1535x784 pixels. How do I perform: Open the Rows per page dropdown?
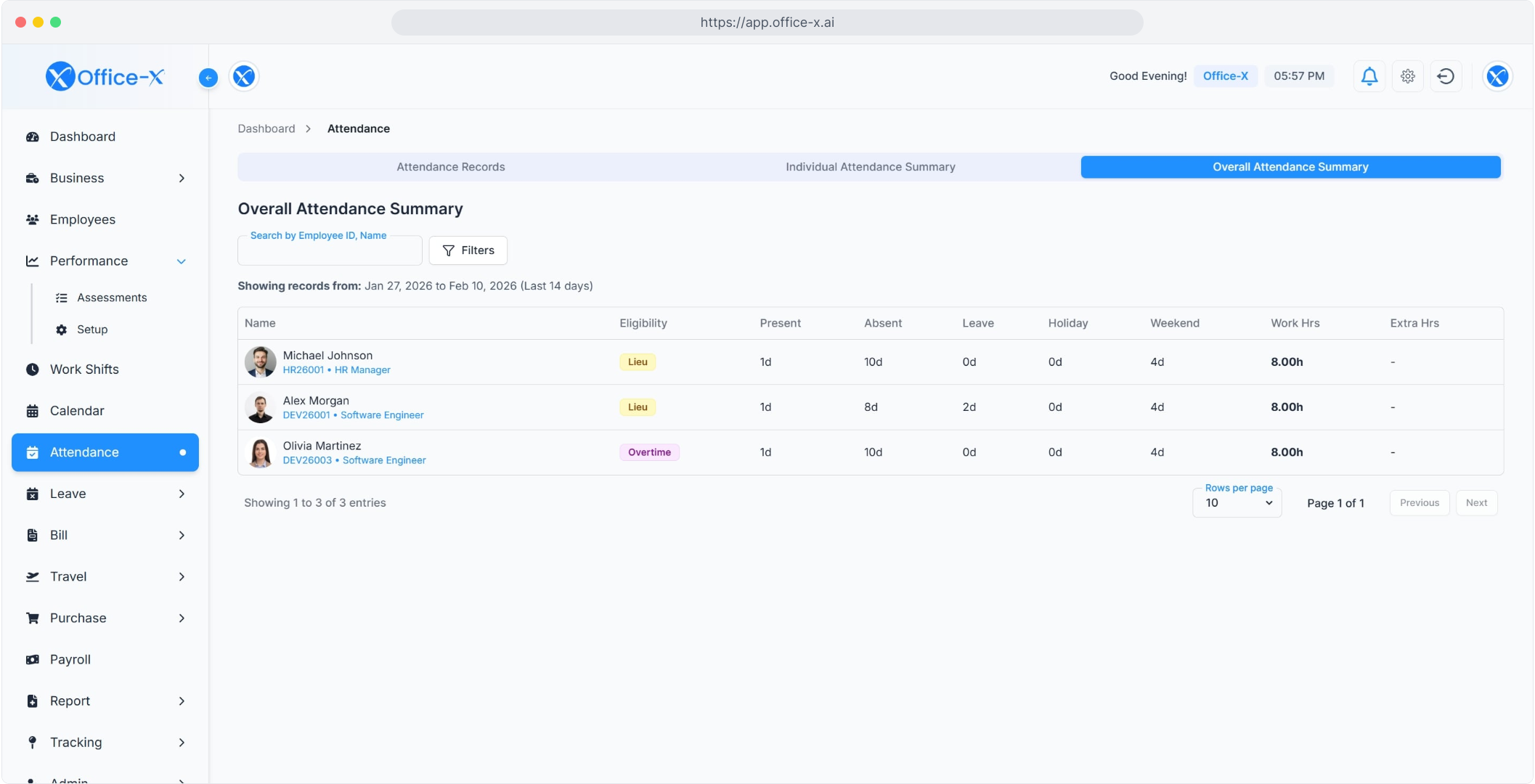point(1237,503)
